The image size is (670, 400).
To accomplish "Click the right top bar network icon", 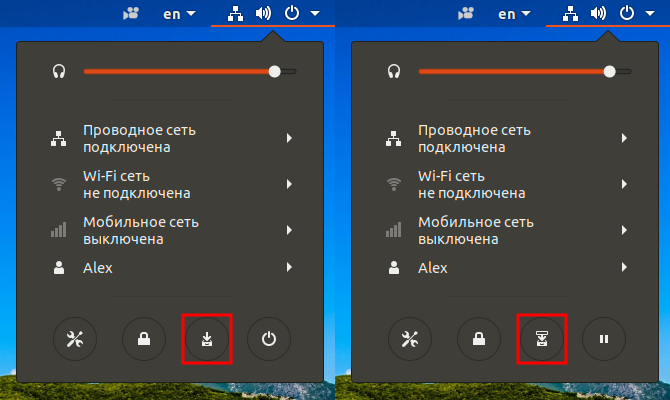I will [570, 14].
